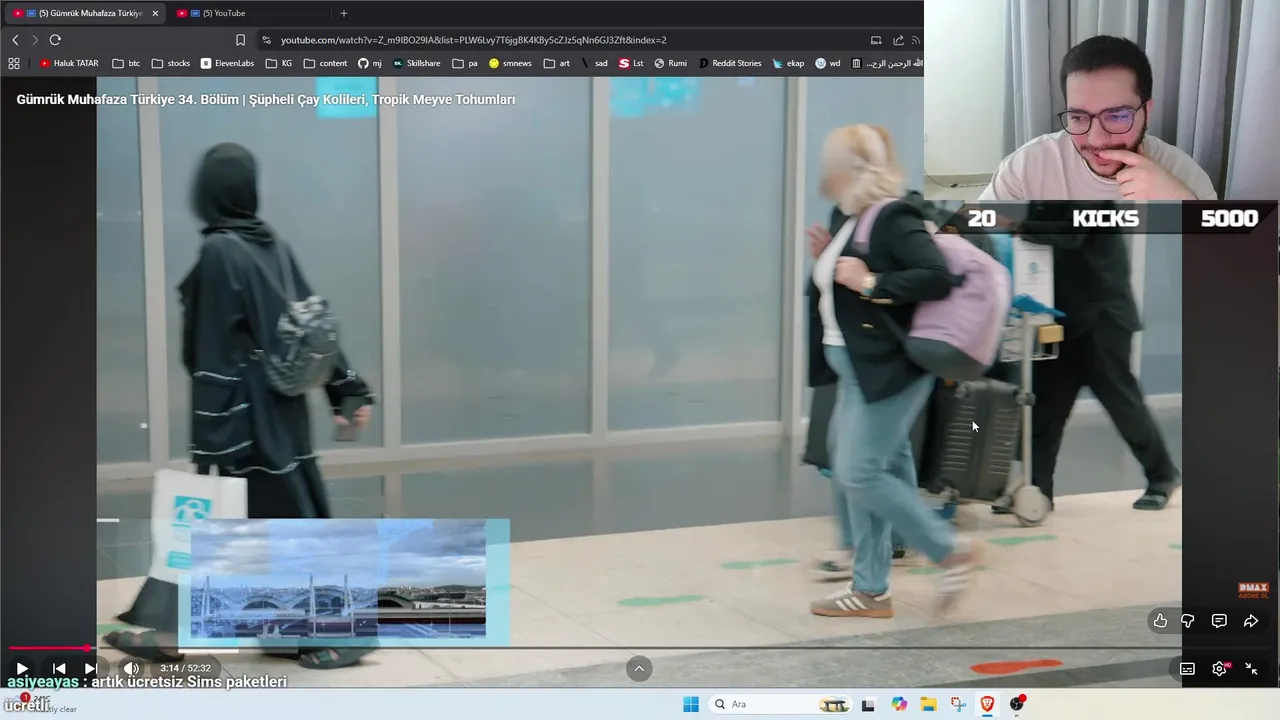Cast or picture-in-picture icon in address bar
The height and width of the screenshot is (720, 1280).
coord(876,40)
